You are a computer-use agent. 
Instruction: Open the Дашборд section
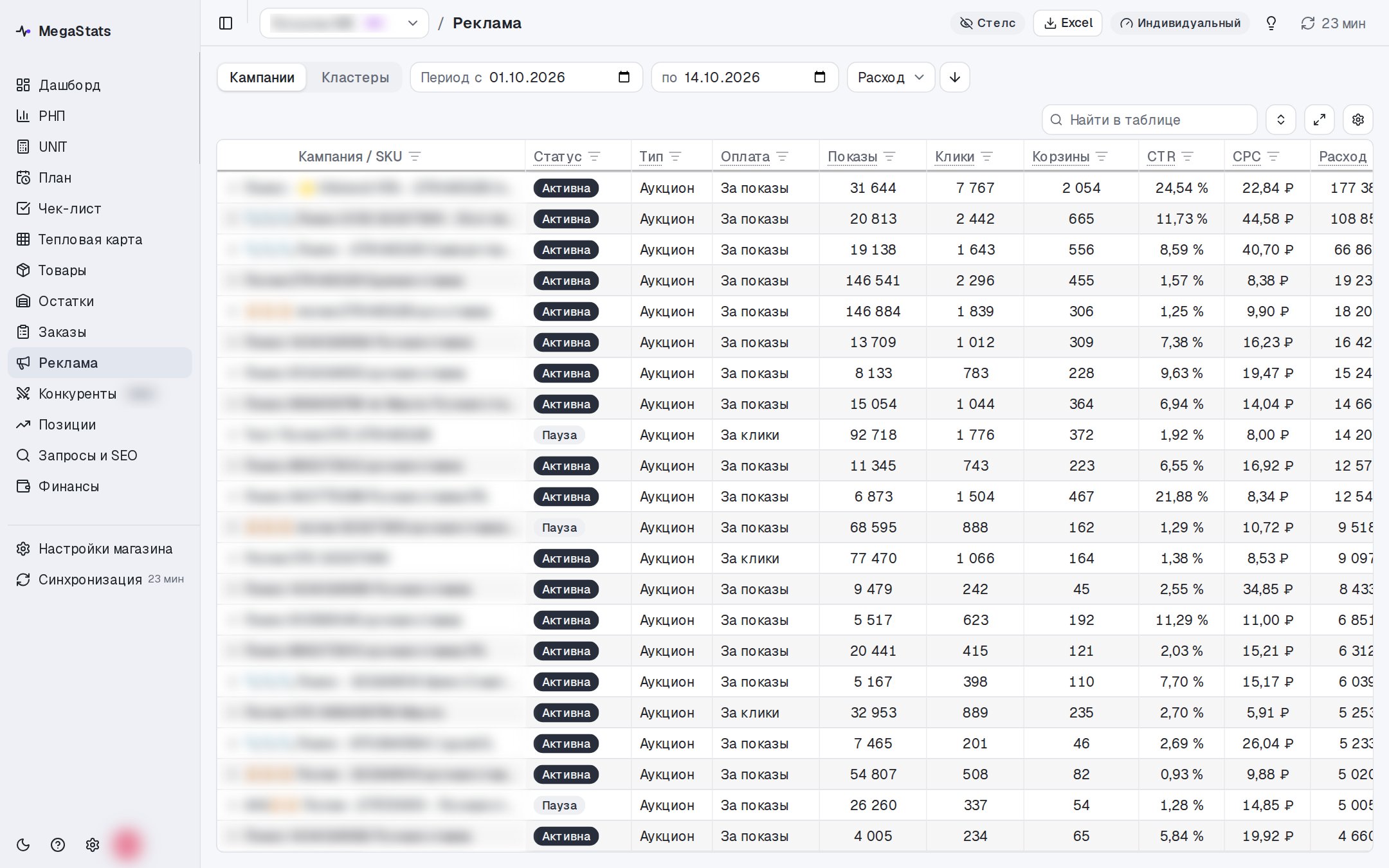pyautogui.click(x=100, y=85)
